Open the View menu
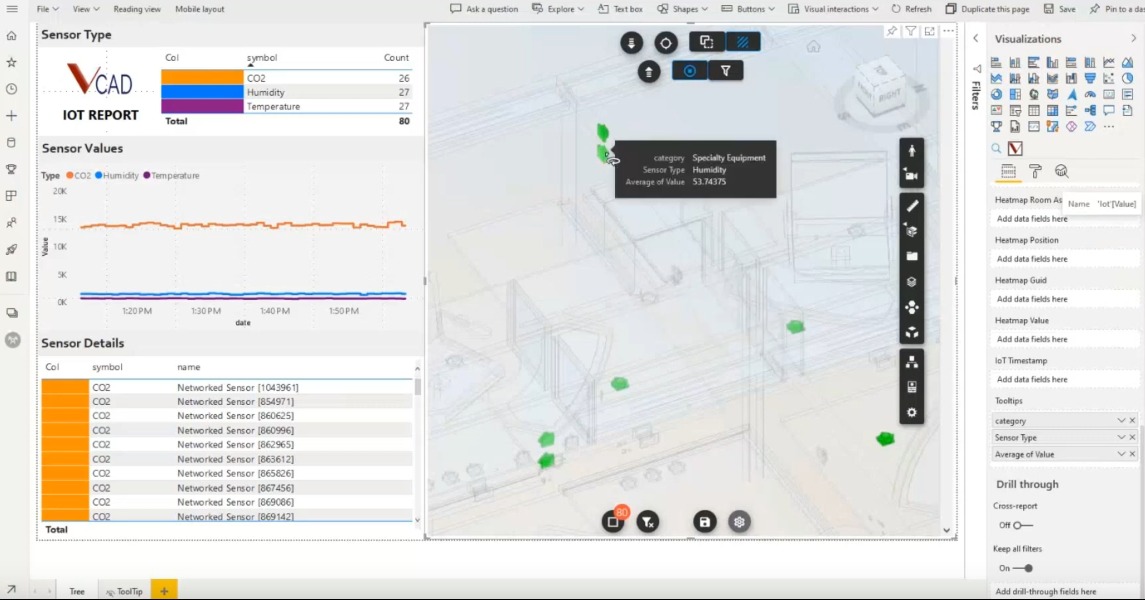1145x600 pixels. tap(85, 9)
